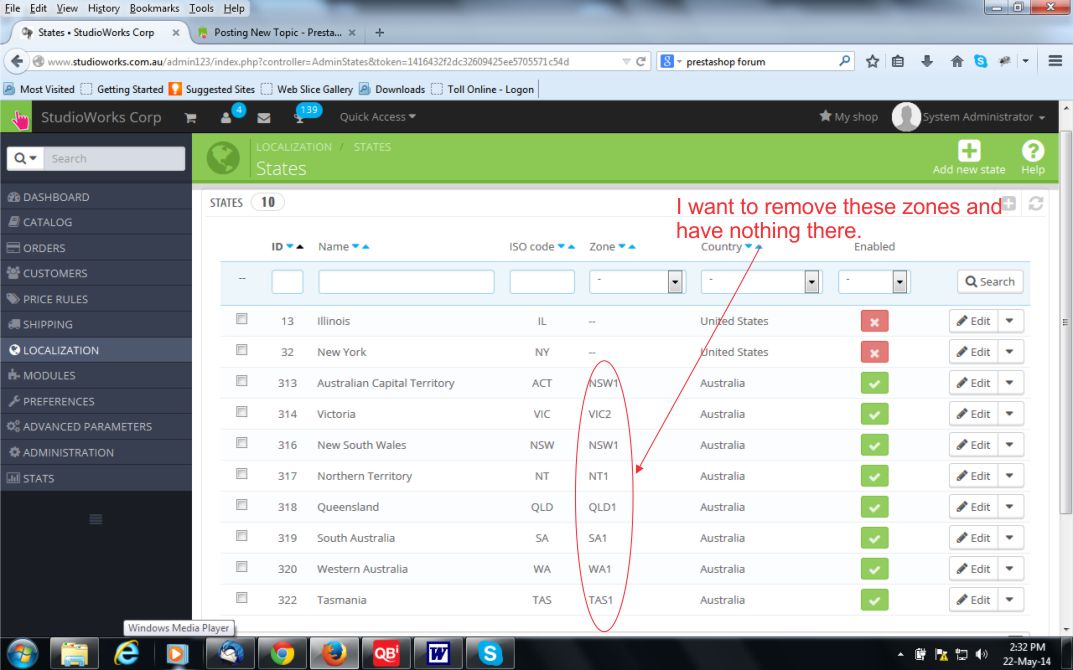Open Microsoft Word from the taskbar
The image size is (1073, 670).
click(x=438, y=654)
